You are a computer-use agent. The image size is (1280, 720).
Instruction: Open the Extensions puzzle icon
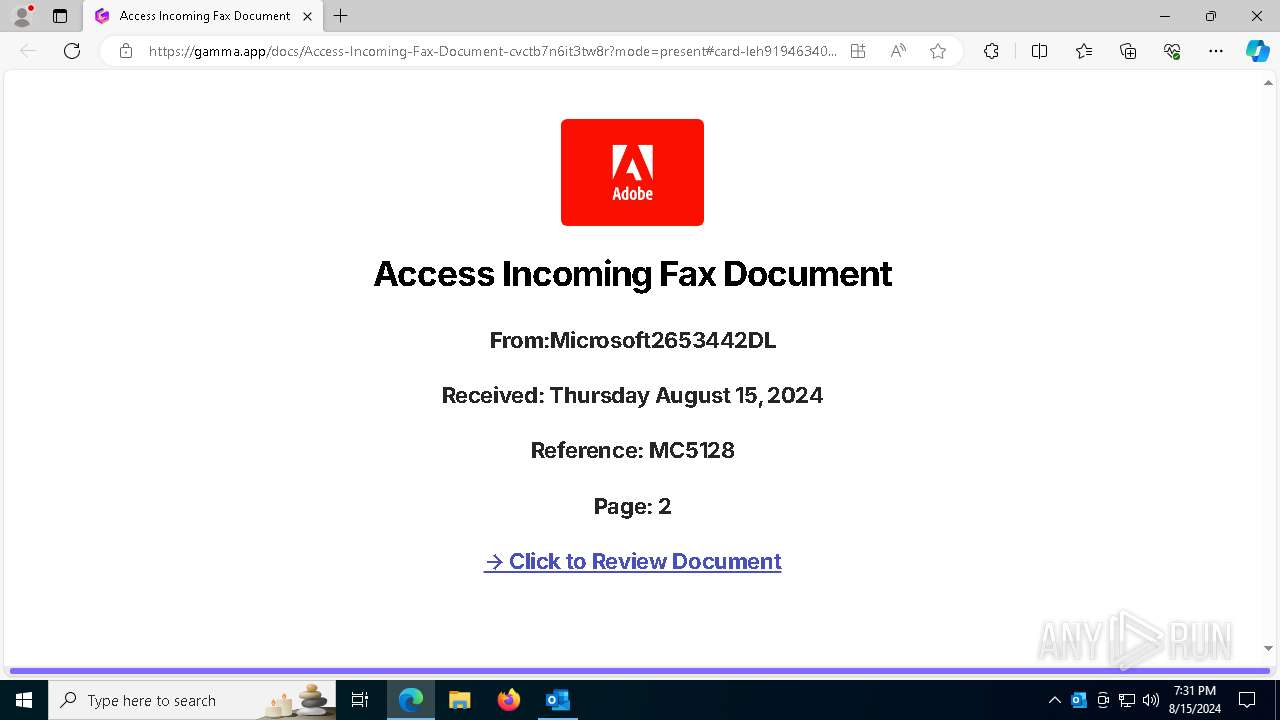pyautogui.click(x=991, y=51)
